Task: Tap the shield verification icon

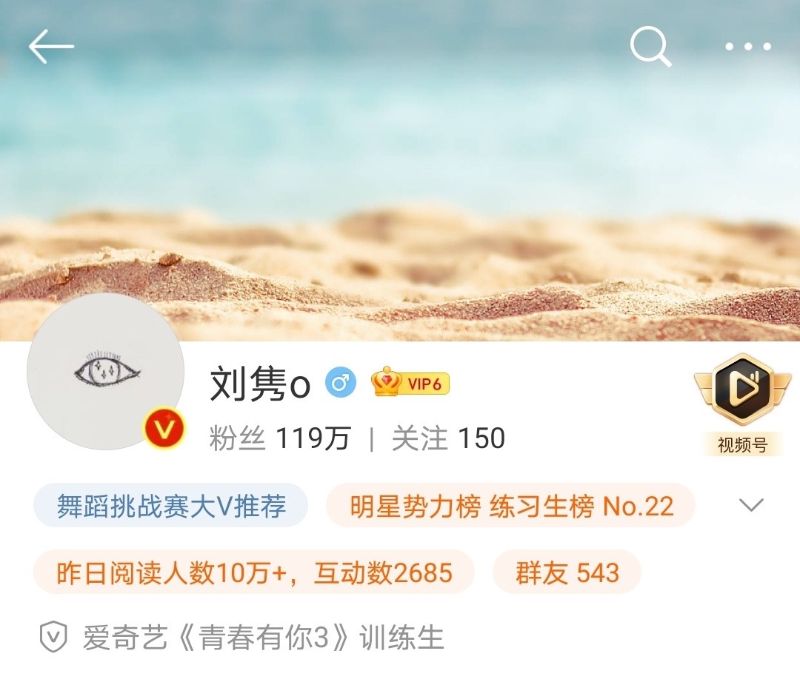Action: click(54, 638)
